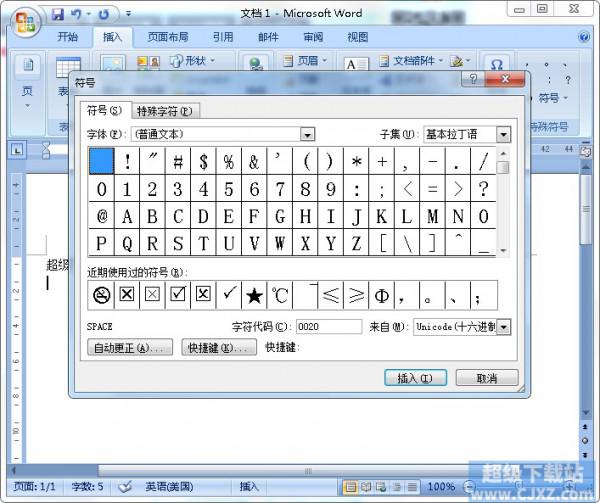
Task: Open the 审阅 ribbon tab
Action: tap(313, 37)
